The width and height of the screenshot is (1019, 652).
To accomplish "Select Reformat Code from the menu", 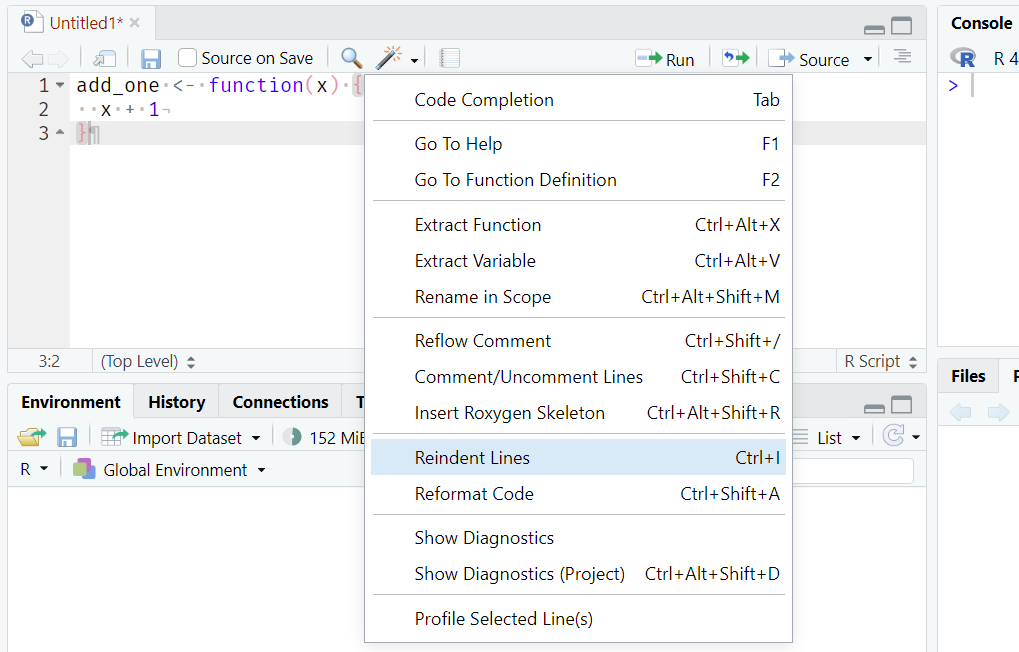I will 474,494.
